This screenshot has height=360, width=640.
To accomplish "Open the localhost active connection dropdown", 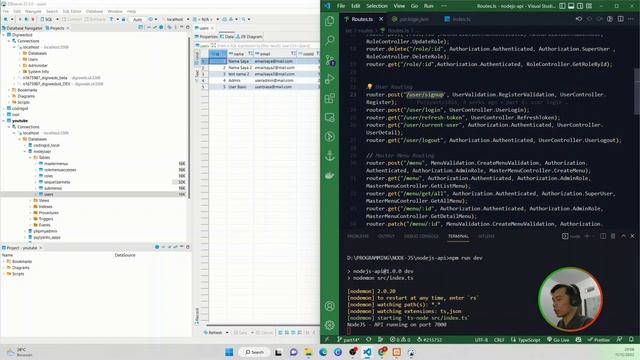I will click(177, 19).
